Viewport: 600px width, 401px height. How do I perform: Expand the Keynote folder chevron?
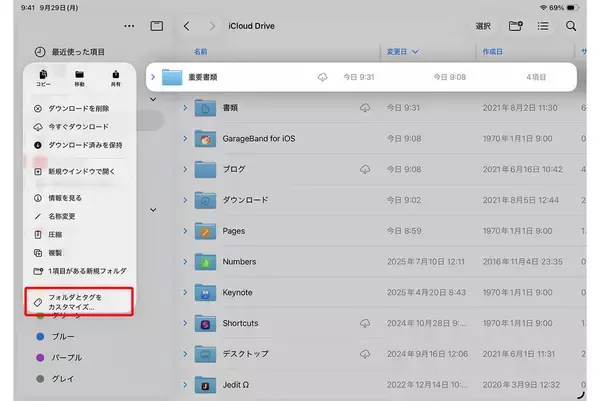185,292
